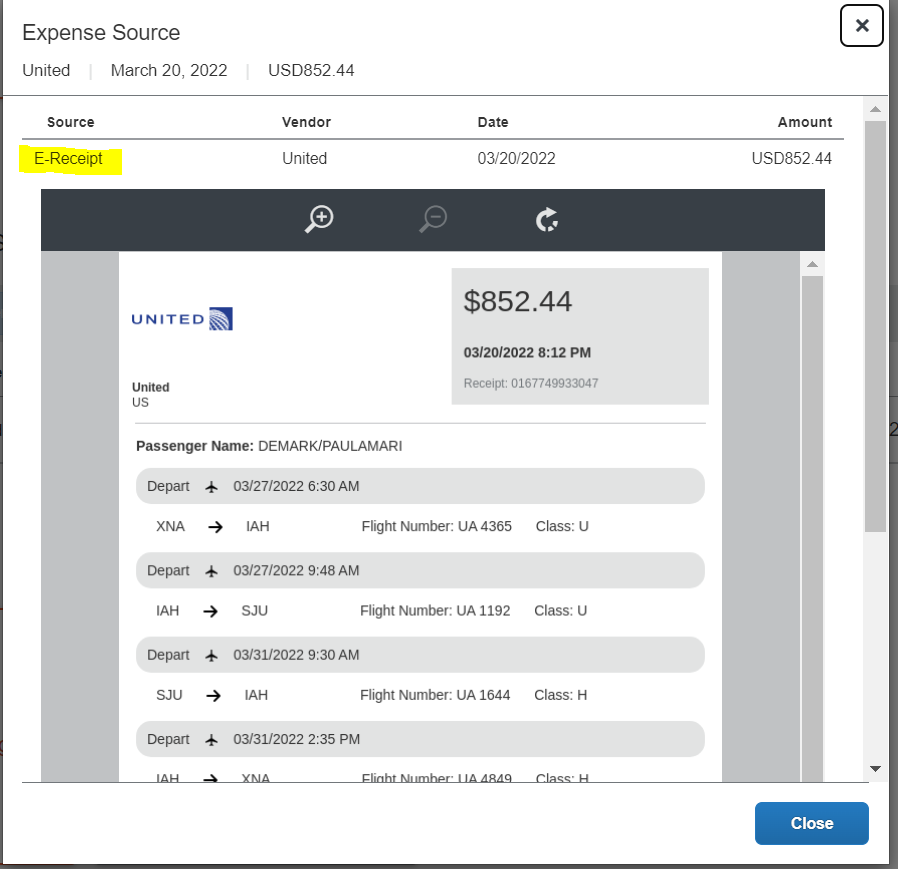Click the Source column header
This screenshot has width=898, height=869.
[70, 122]
